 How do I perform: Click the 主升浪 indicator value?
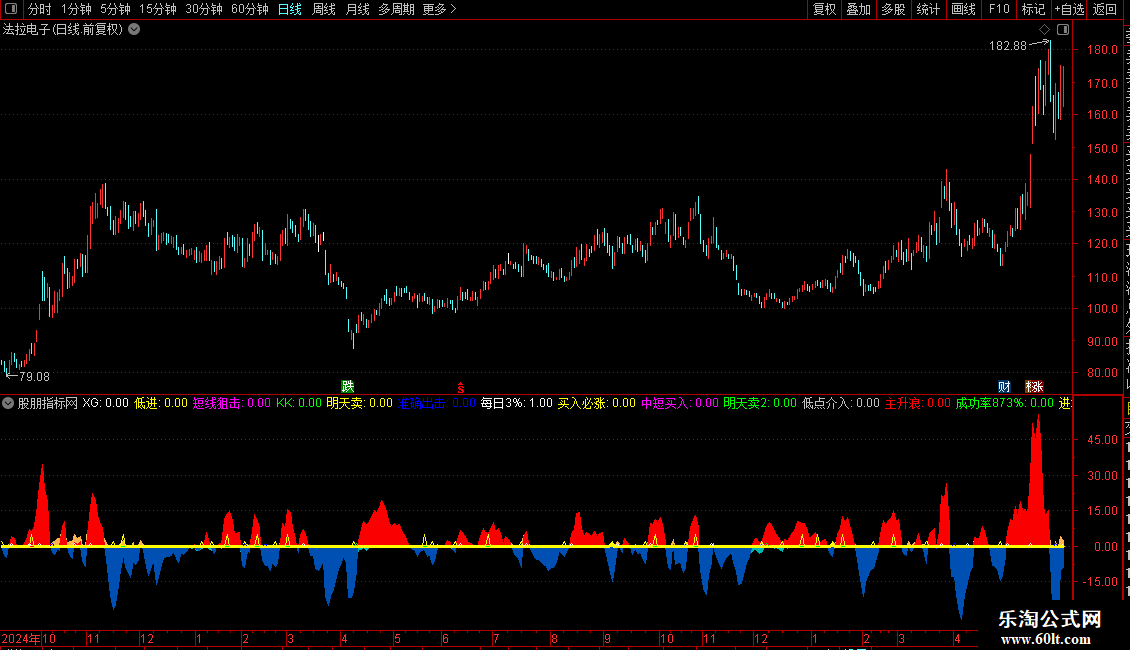(x=917, y=404)
